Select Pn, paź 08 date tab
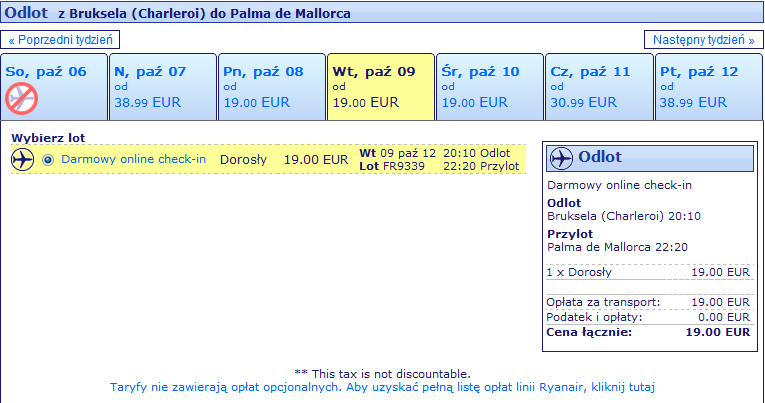This screenshot has width=765, height=403. click(272, 87)
